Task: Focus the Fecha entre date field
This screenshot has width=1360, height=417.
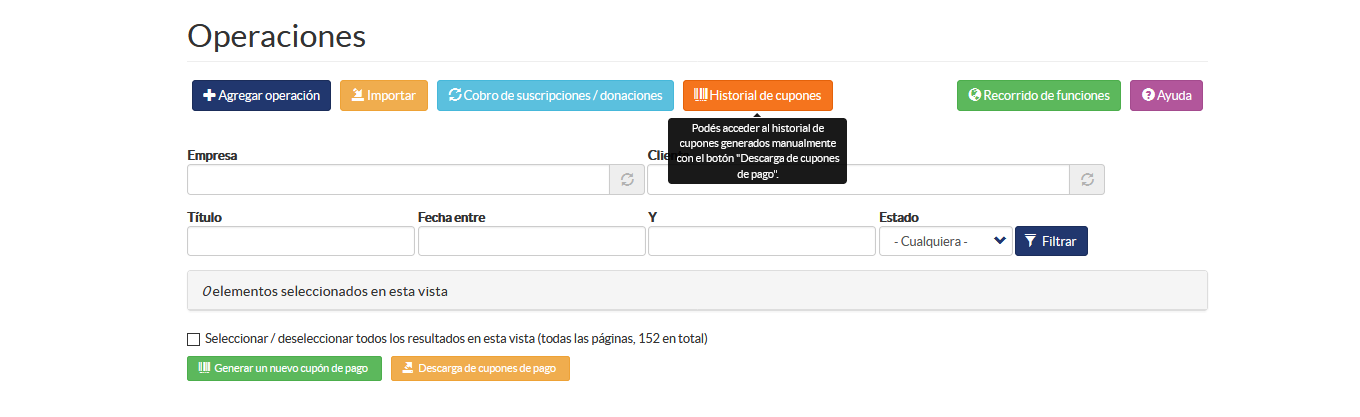Action: (532, 241)
